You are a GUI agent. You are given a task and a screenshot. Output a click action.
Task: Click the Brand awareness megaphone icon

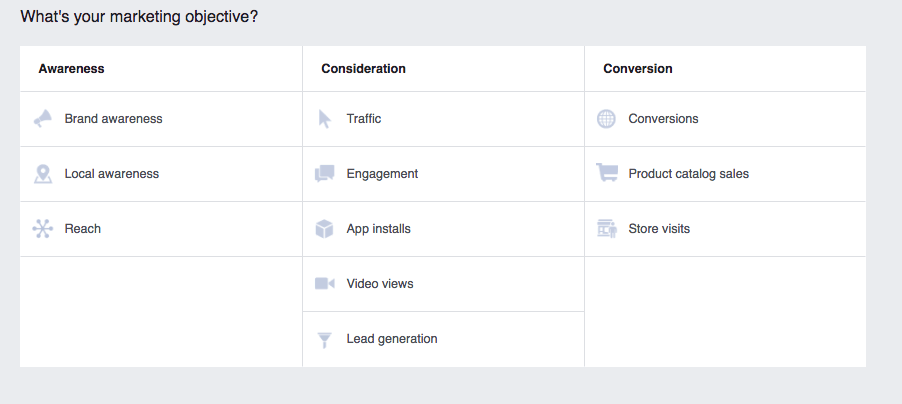tap(43, 119)
